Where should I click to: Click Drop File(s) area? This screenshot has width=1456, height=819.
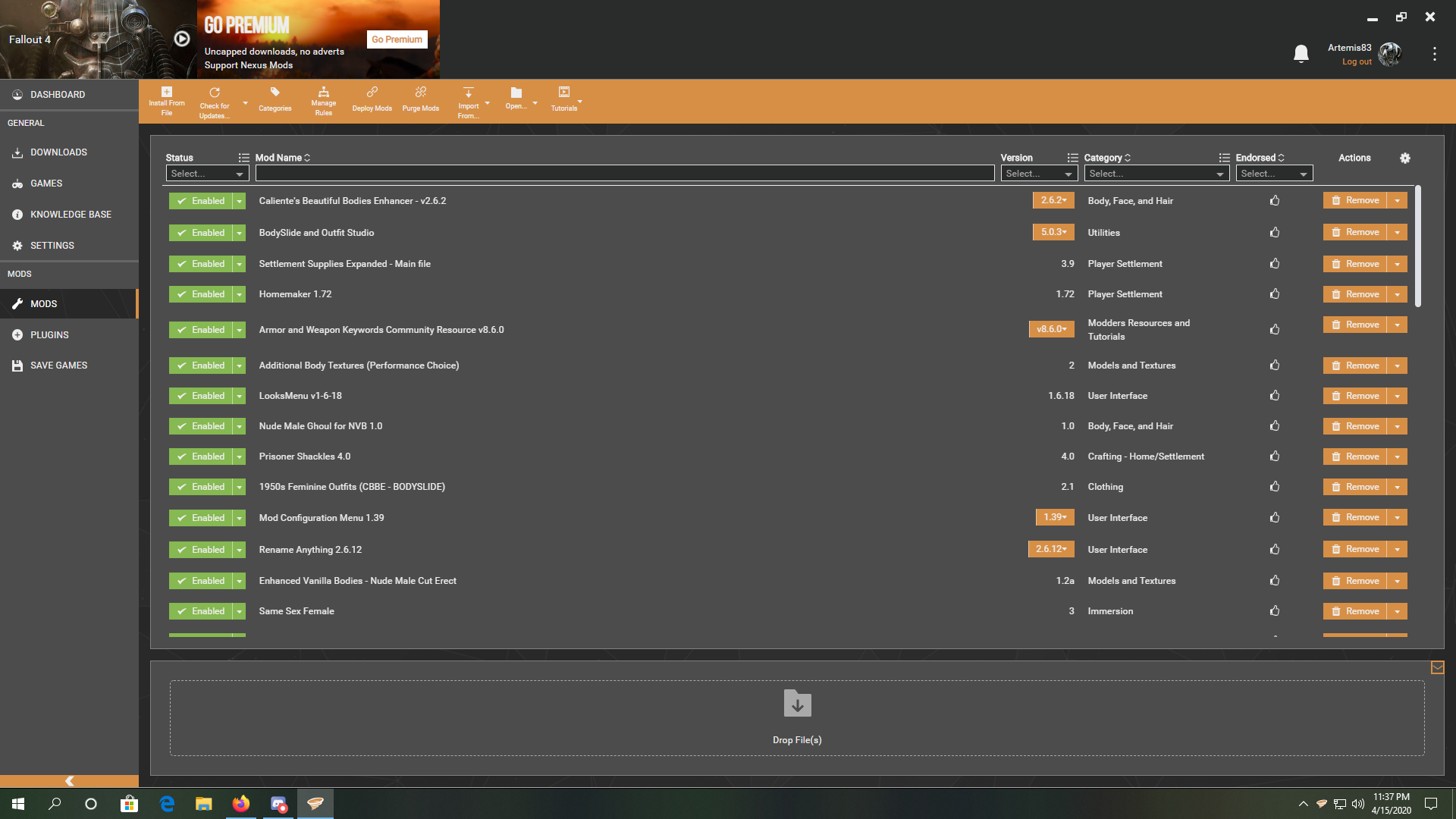pyautogui.click(x=797, y=717)
